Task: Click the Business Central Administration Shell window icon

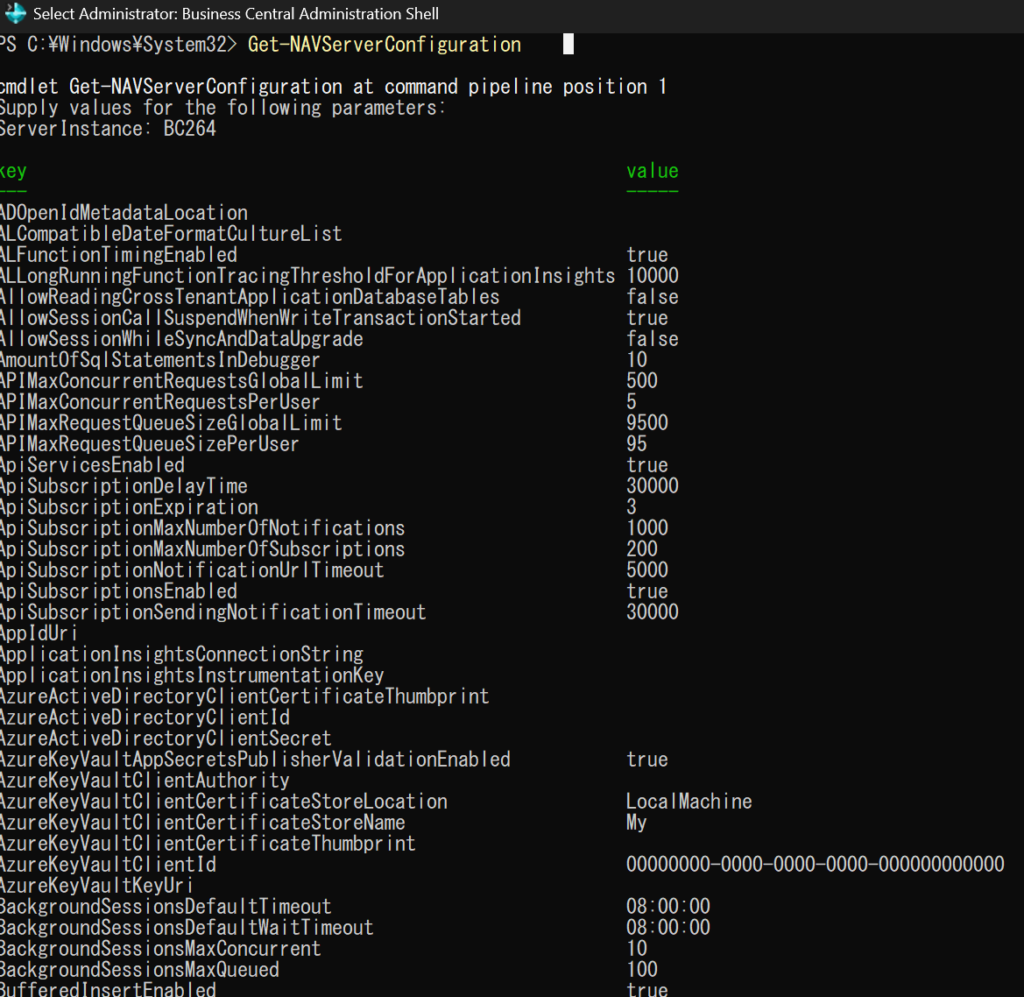Action: pos(15,14)
